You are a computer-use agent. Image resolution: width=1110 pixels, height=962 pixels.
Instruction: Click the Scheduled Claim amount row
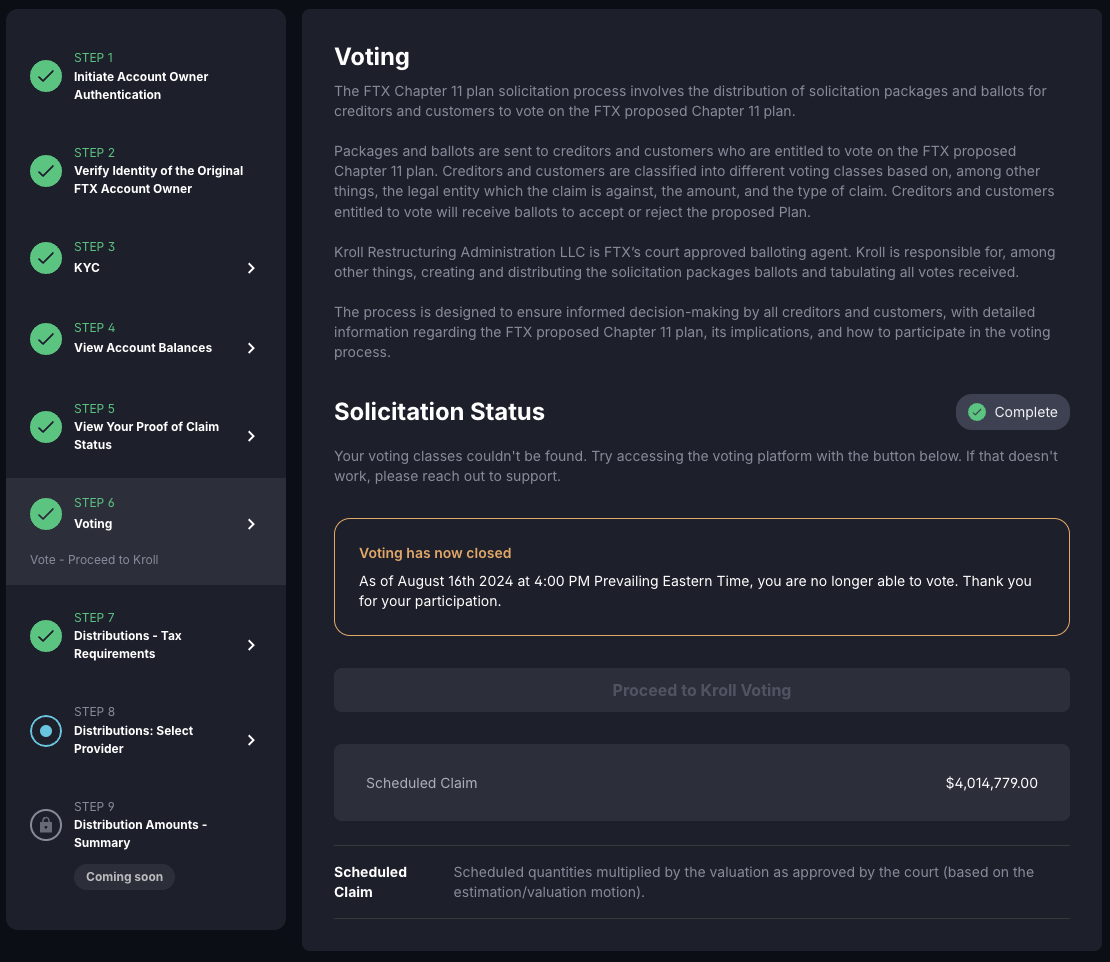point(701,783)
